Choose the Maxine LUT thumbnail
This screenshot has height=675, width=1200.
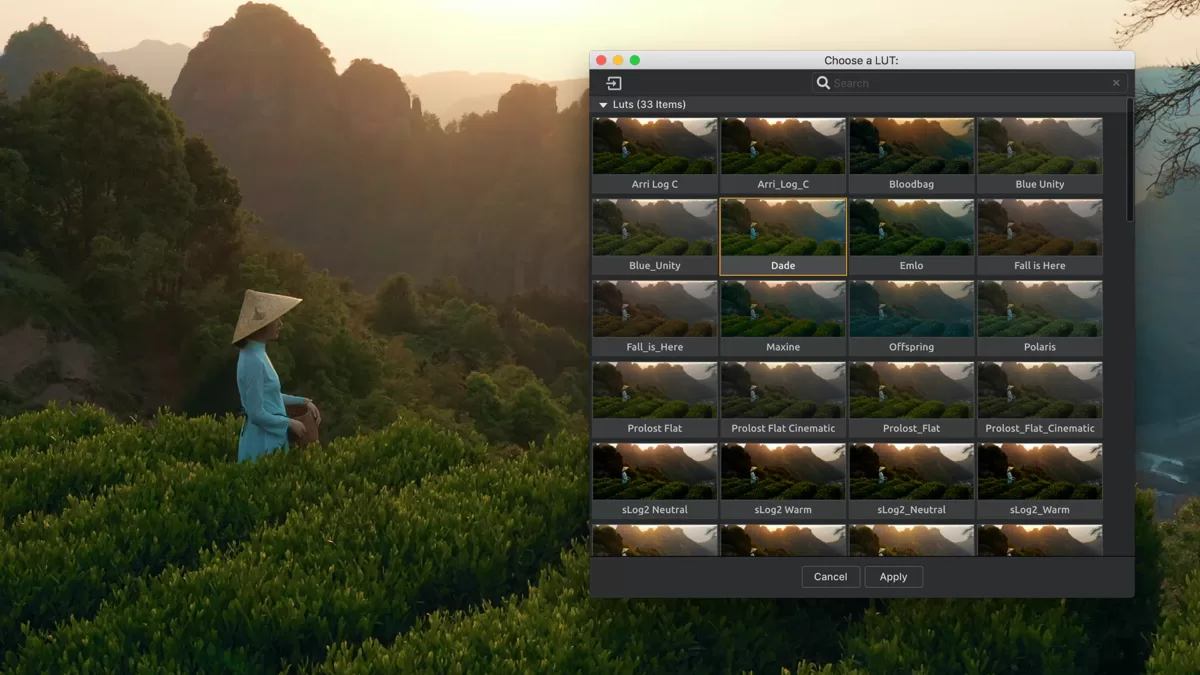783,318
